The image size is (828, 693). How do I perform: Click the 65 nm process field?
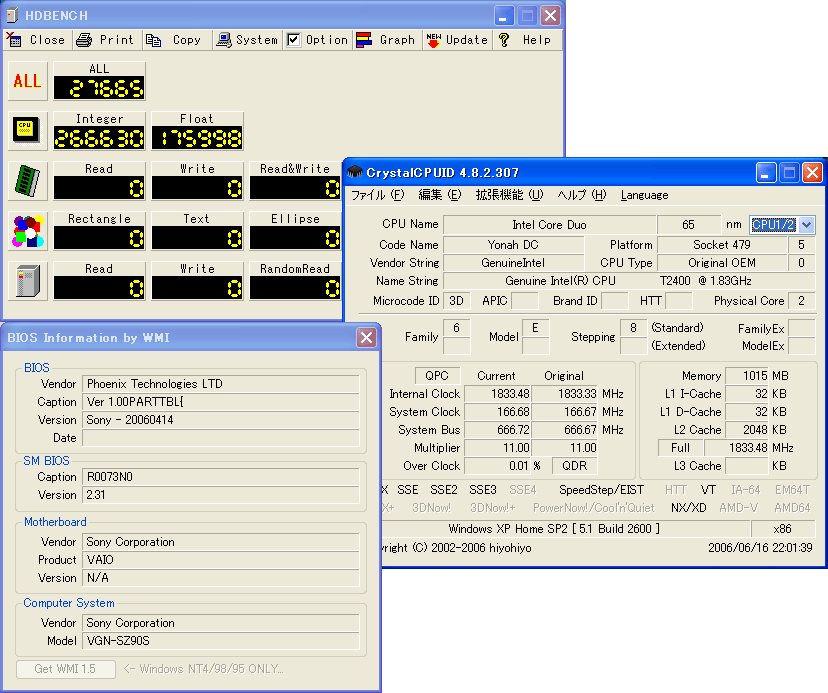pyautogui.click(x=689, y=224)
